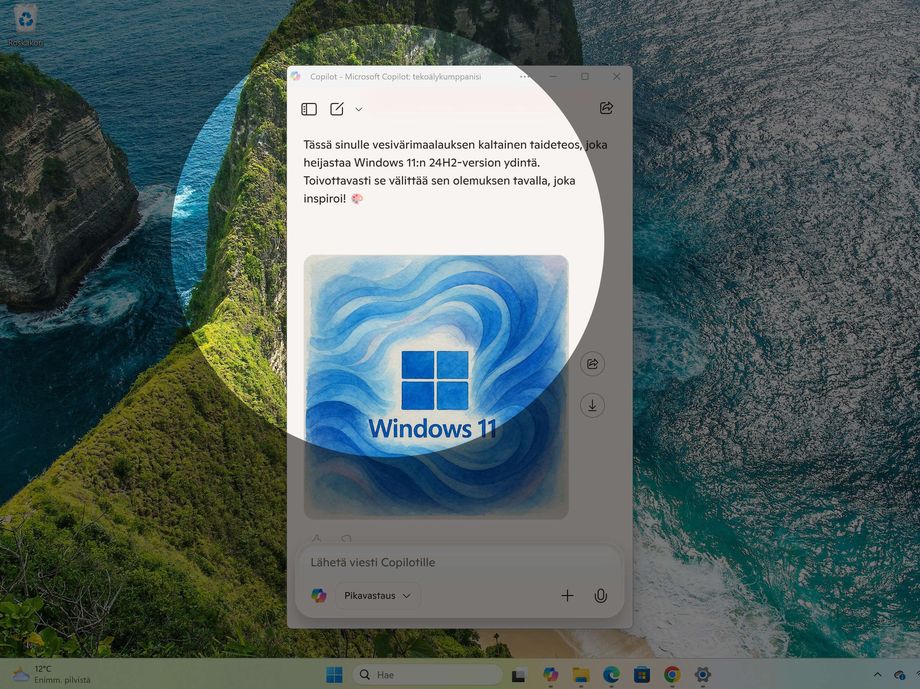Open the three-dots menu in title bar

click(x=526, y=77)
